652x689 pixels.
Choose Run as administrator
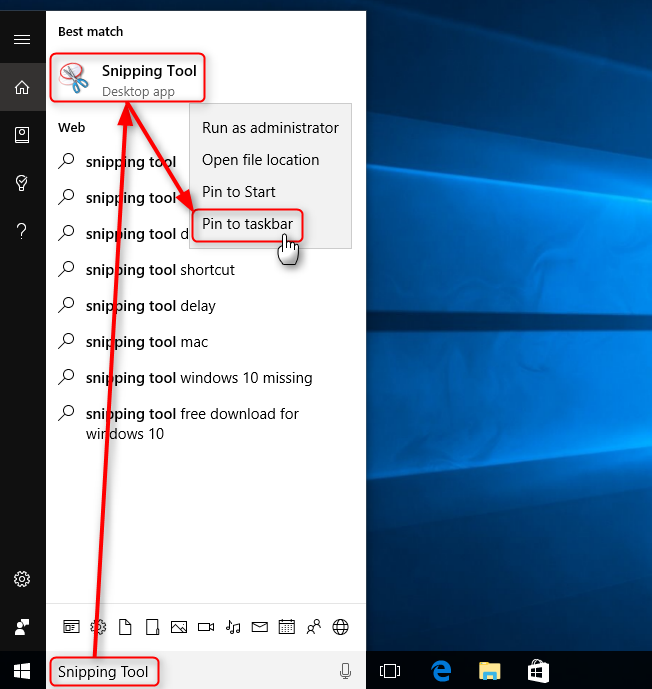(x=270, y=128)
